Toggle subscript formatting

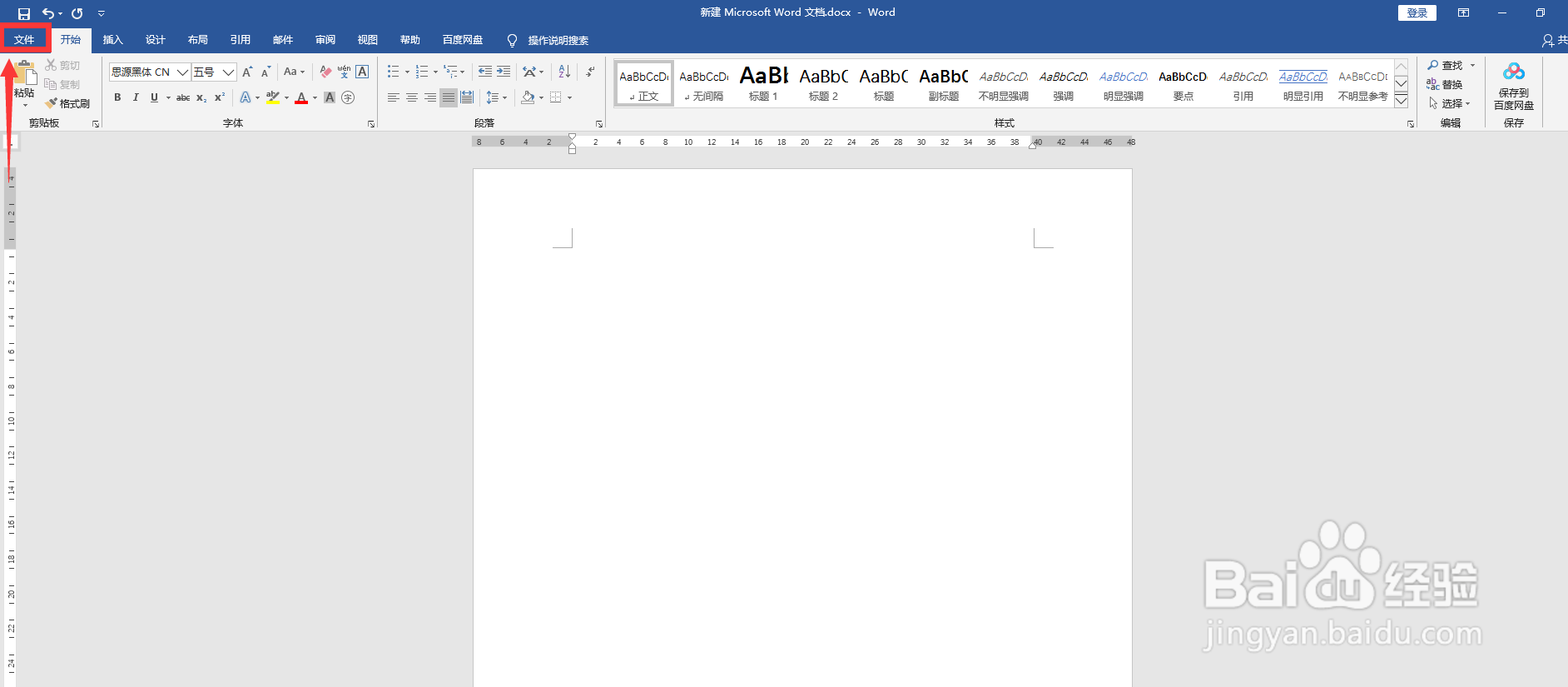[x=201, y=97]
